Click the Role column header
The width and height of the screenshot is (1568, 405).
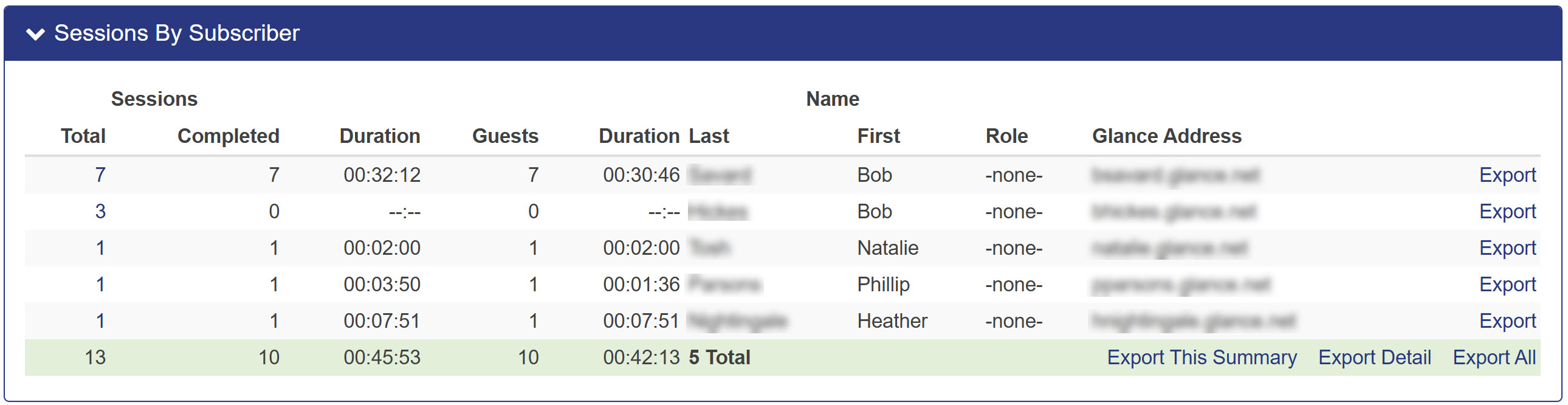pos(1006,136)
